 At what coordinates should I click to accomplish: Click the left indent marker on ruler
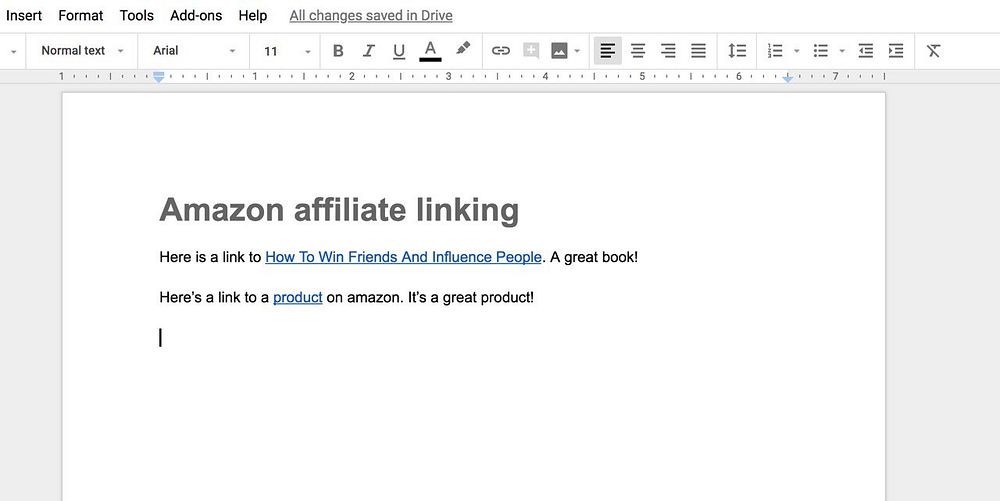point(159,77)
